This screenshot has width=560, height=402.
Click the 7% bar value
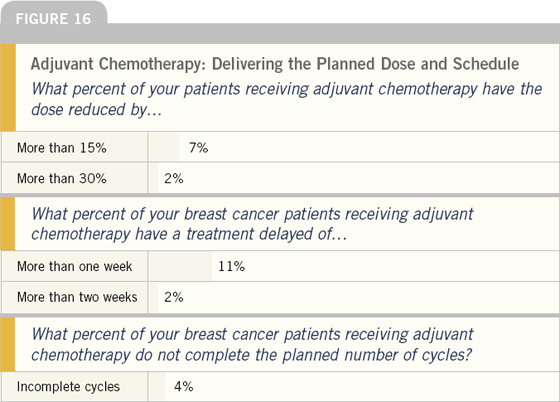[x=199, y=148]
